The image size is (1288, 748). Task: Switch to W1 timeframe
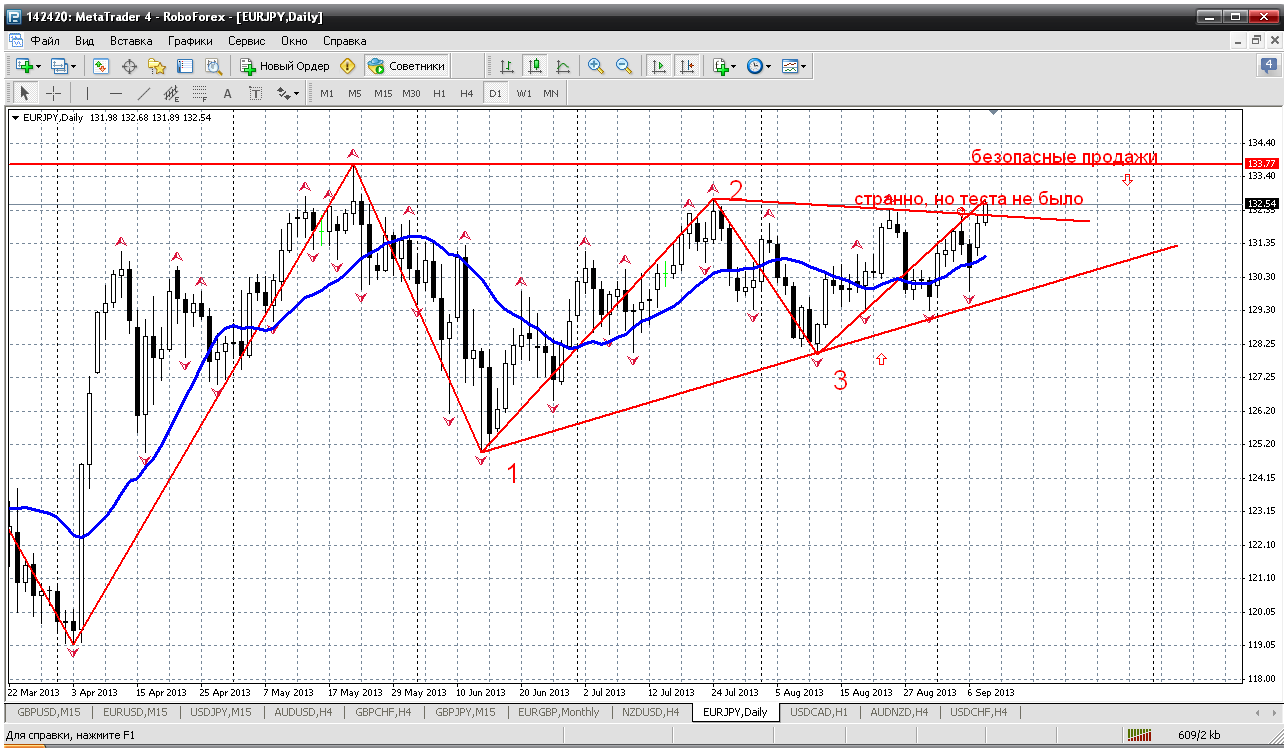click(x=523, y=93)
